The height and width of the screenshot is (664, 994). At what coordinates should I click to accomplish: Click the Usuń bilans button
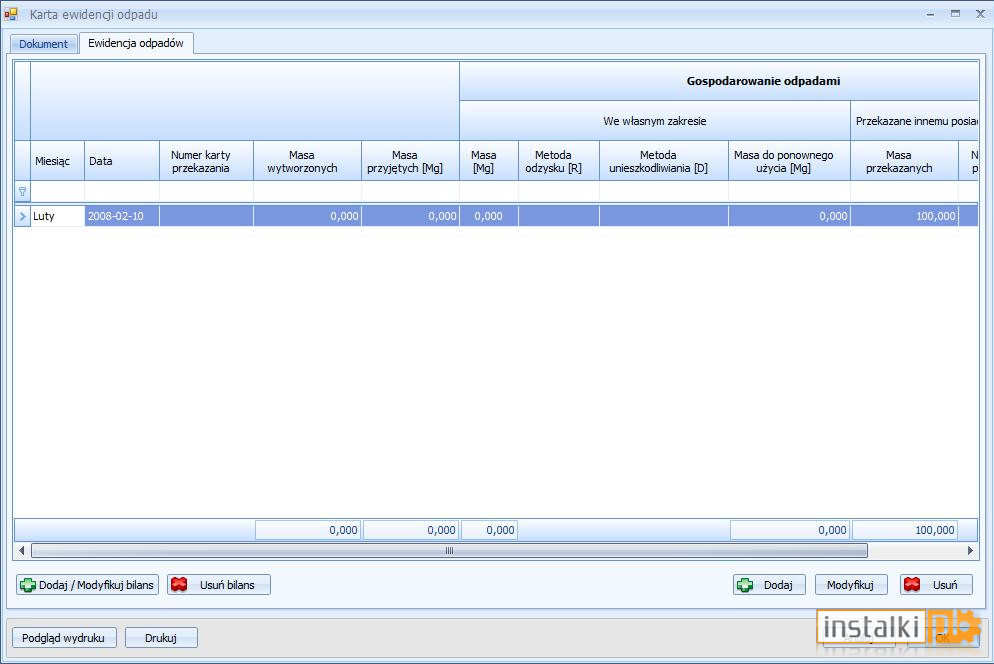[x=219, y=585]
